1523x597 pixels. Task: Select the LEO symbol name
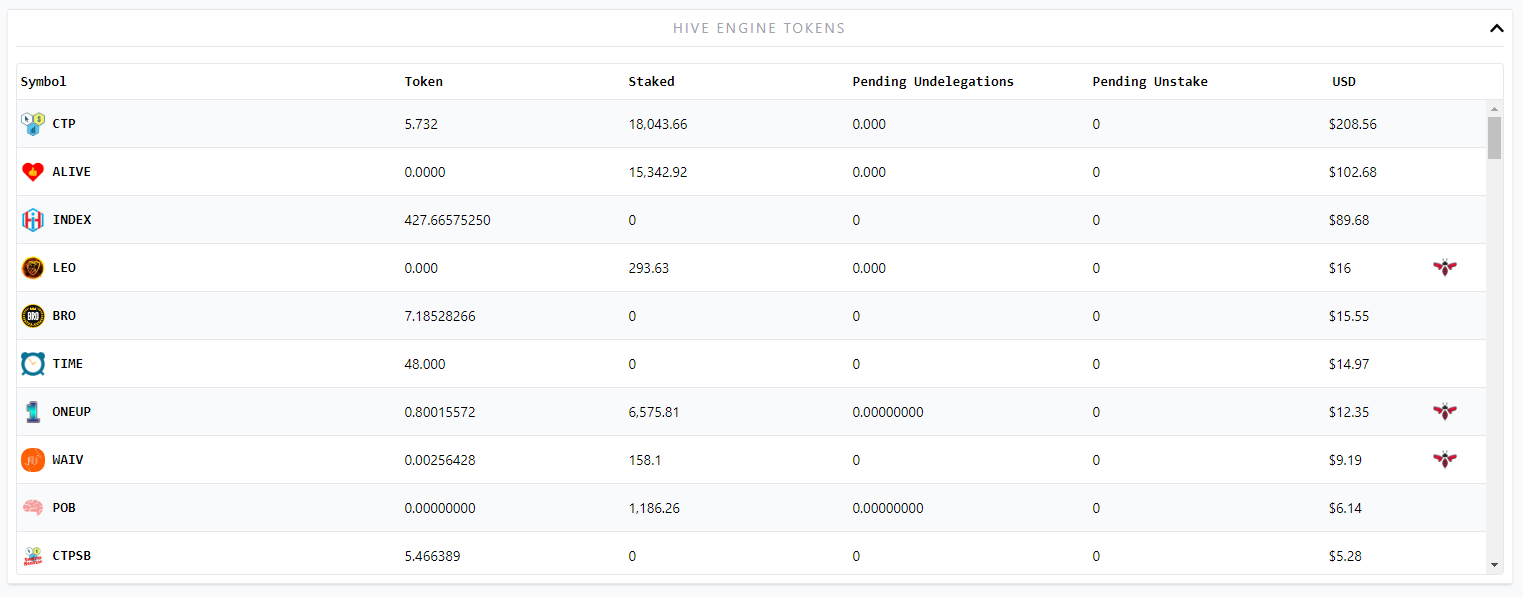tap(64, 268)
